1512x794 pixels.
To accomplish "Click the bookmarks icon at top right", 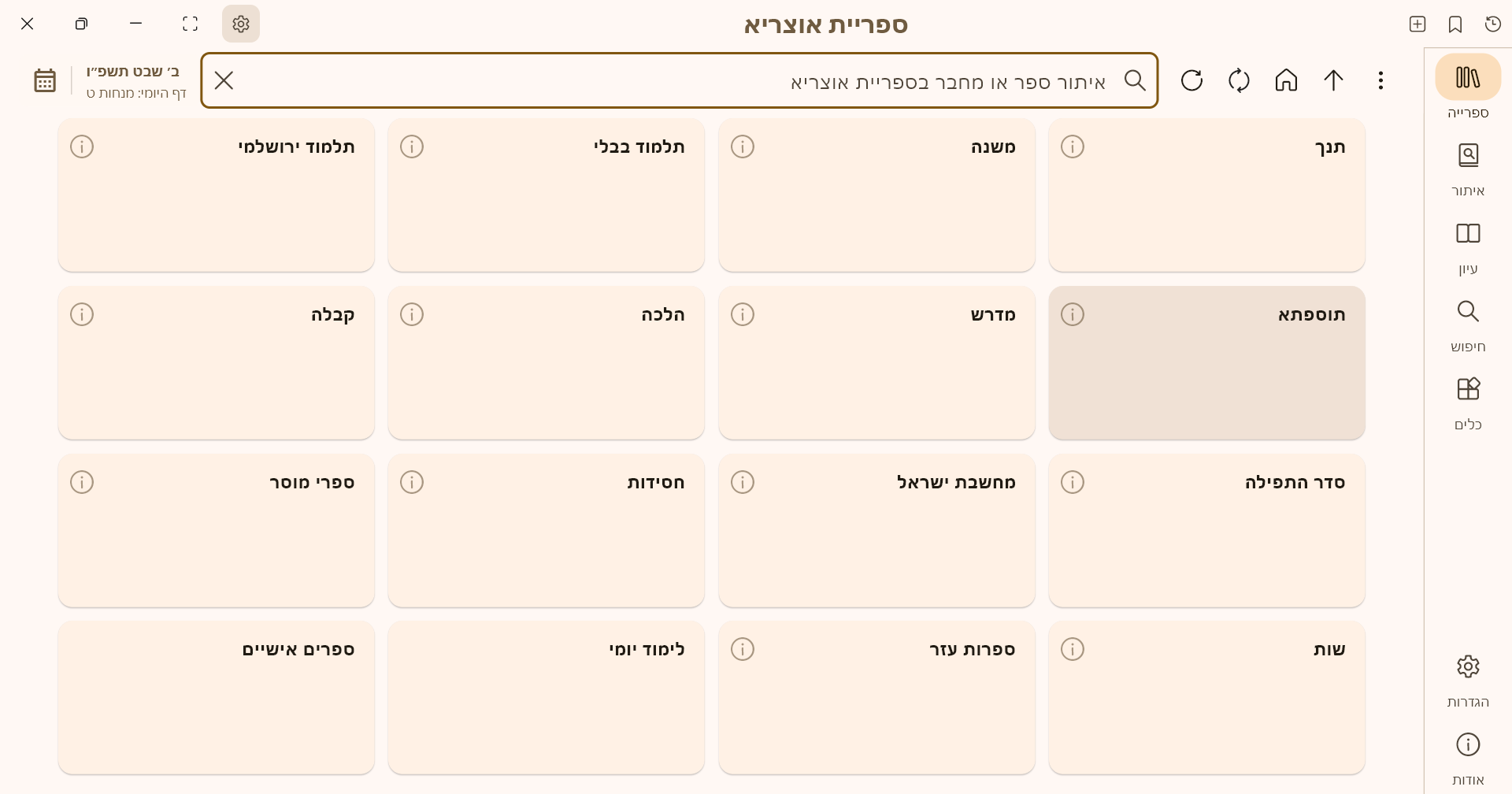I will [1455, 24].
